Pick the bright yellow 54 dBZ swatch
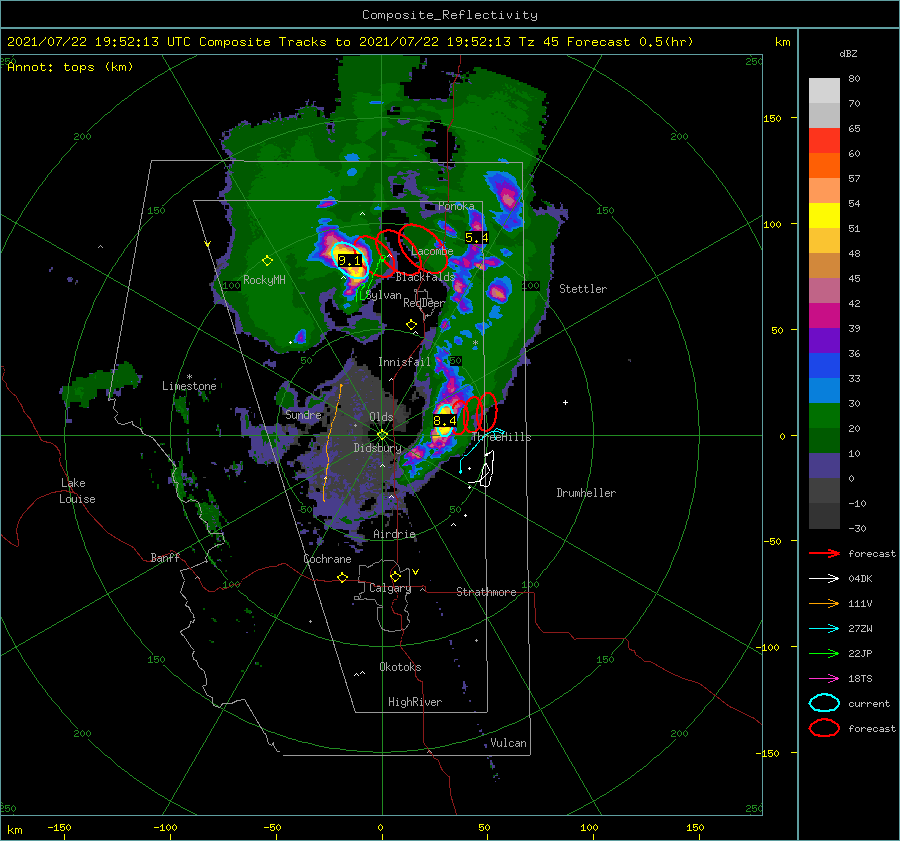Image resolution: width=900 pixels, height=841 pixels. [x=824, y=215]
